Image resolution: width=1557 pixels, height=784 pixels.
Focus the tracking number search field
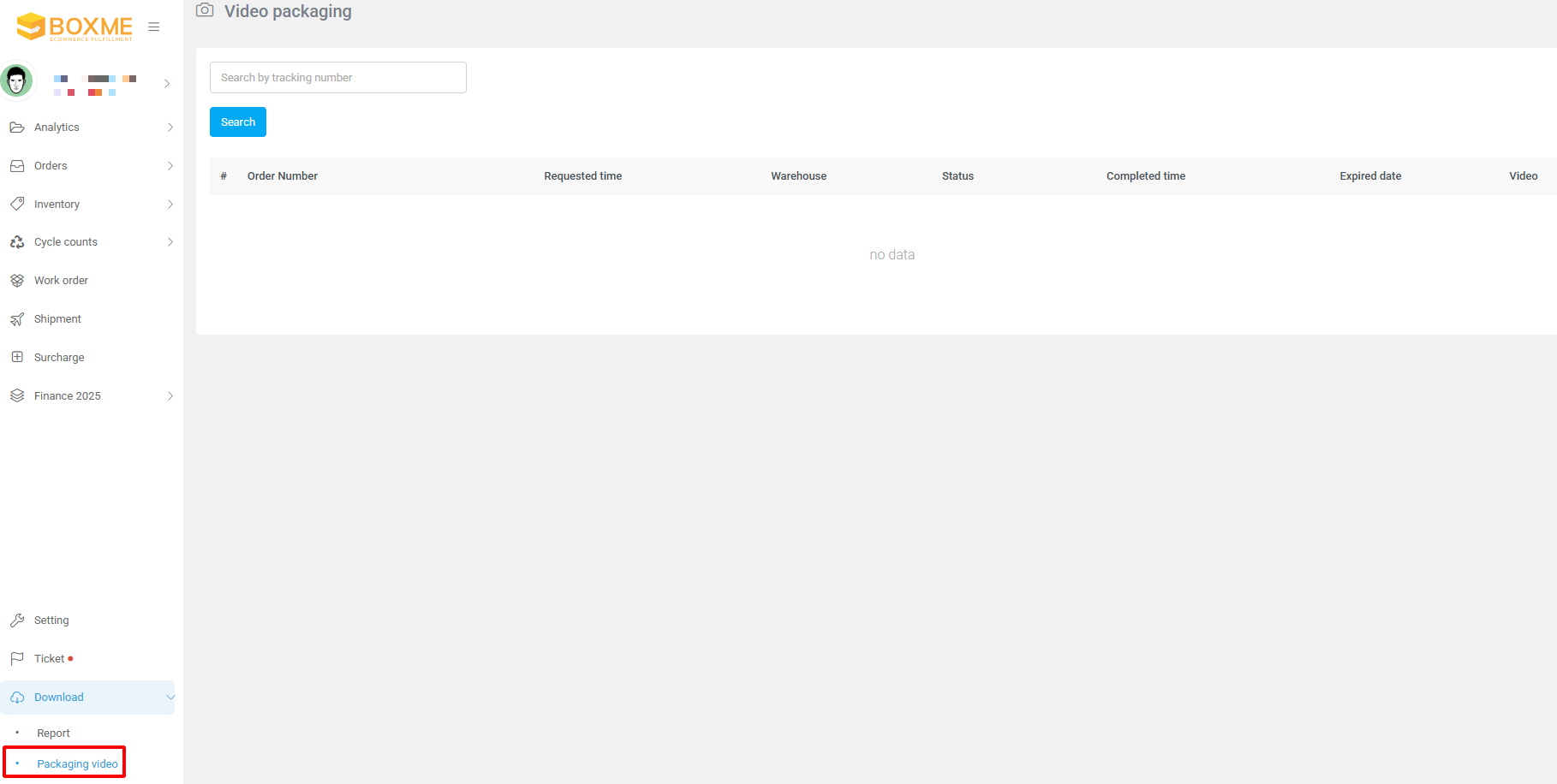(337, 78)
